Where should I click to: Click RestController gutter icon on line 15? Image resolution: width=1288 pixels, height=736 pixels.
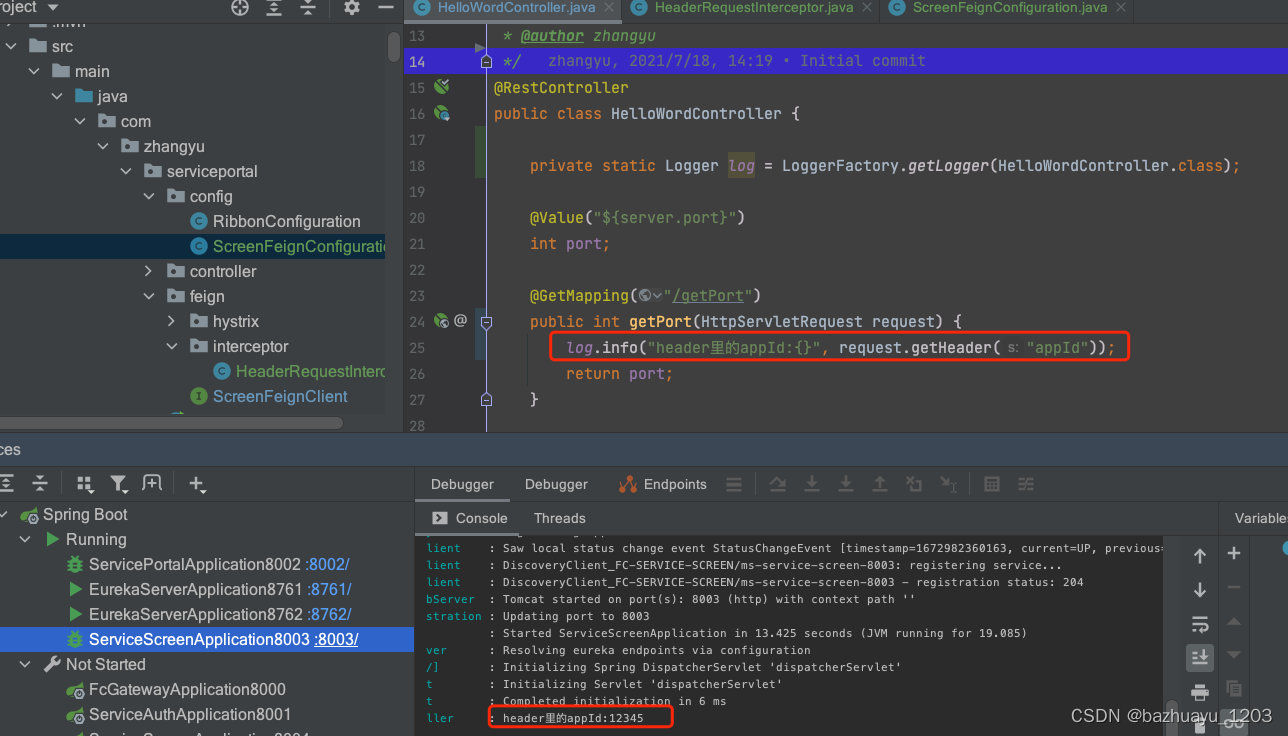pos(441,87)
